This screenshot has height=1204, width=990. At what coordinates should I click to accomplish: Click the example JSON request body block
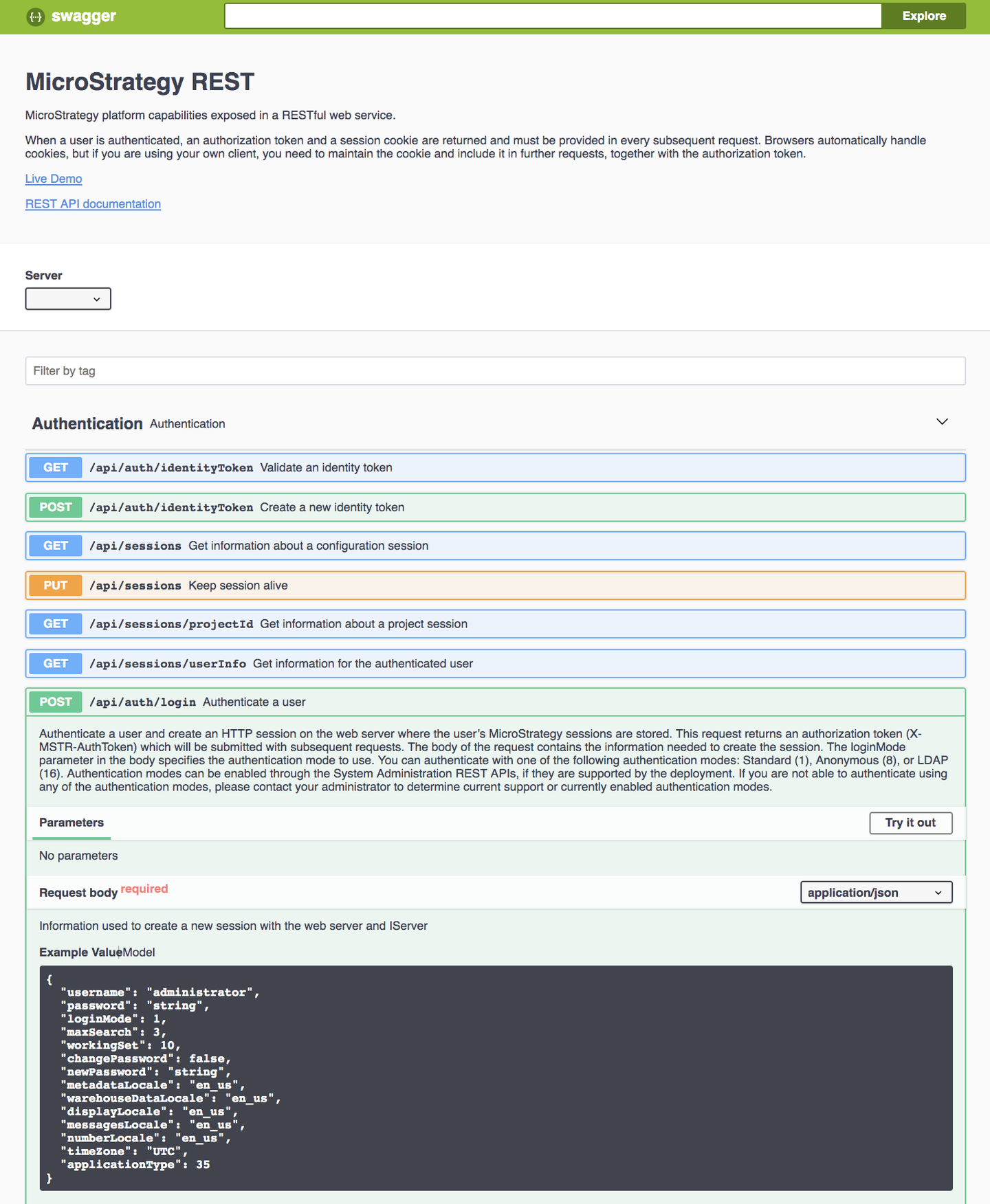(x=496, y=1078)
